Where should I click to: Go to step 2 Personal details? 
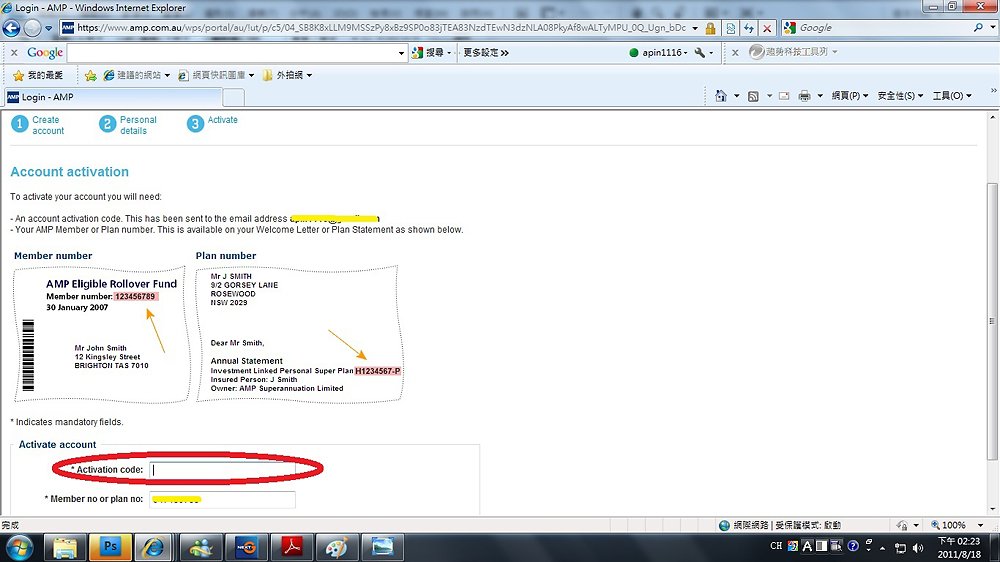pyautogui.click(x=128, y=125)
